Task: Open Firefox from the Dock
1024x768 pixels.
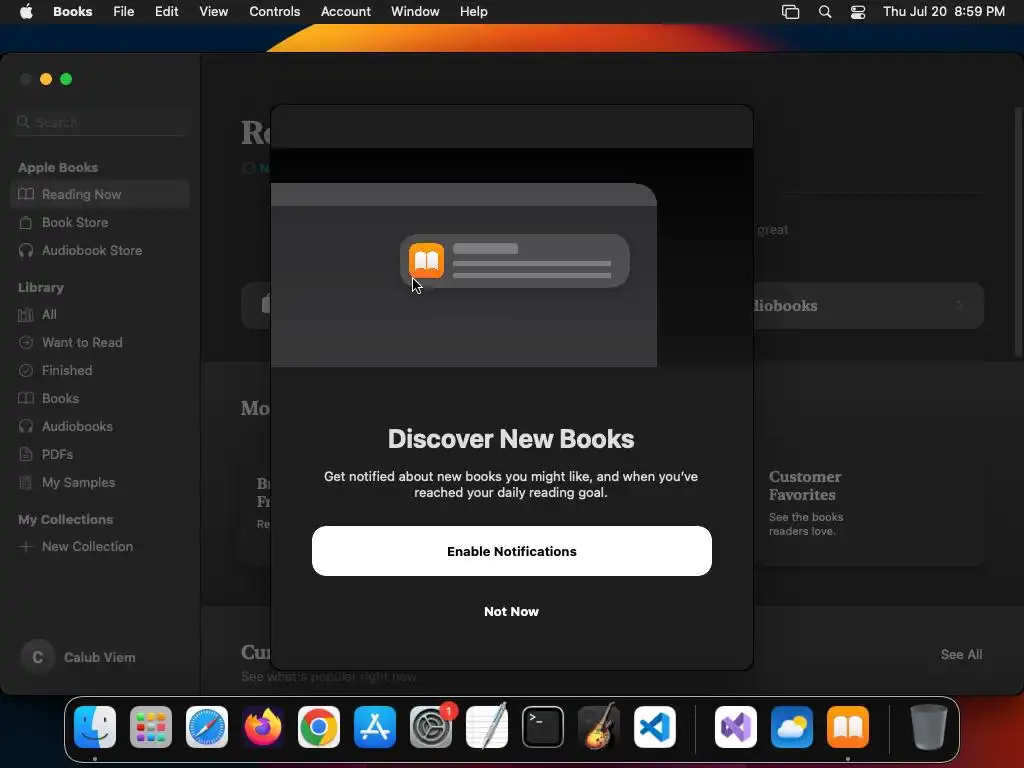Action: tap(263, 727)
